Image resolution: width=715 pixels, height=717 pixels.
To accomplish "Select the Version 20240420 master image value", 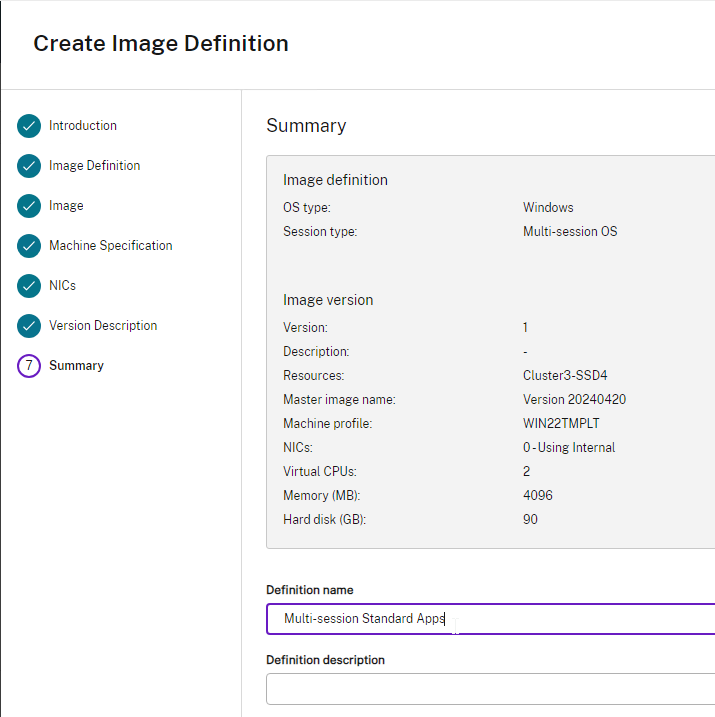I will (574, 400).
